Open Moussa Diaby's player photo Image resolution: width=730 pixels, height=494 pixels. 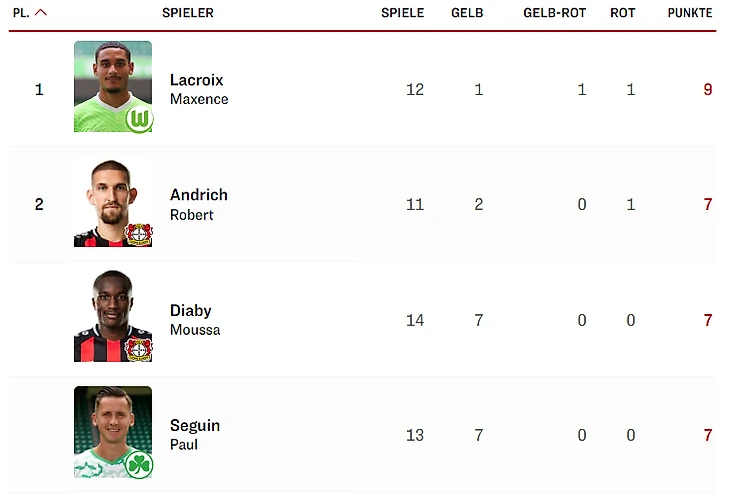(113, 316)
